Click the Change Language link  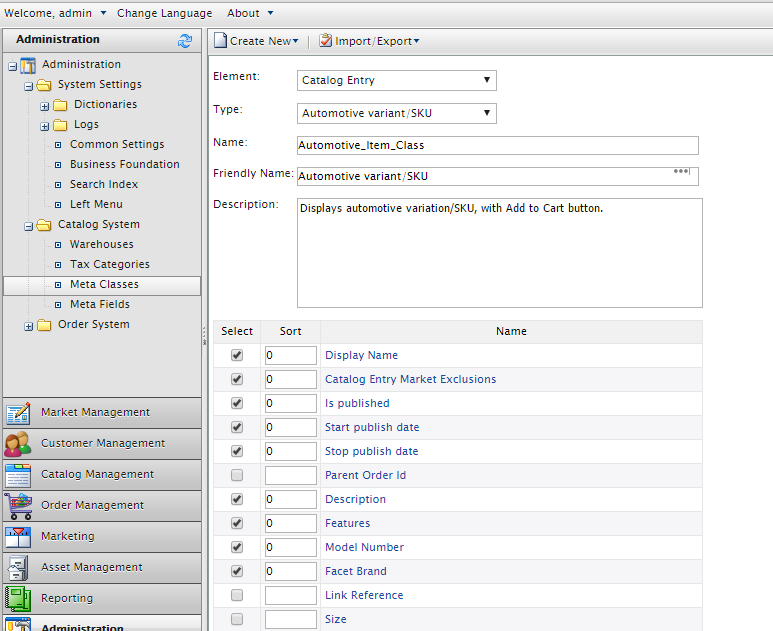click(x=164, y=13)
